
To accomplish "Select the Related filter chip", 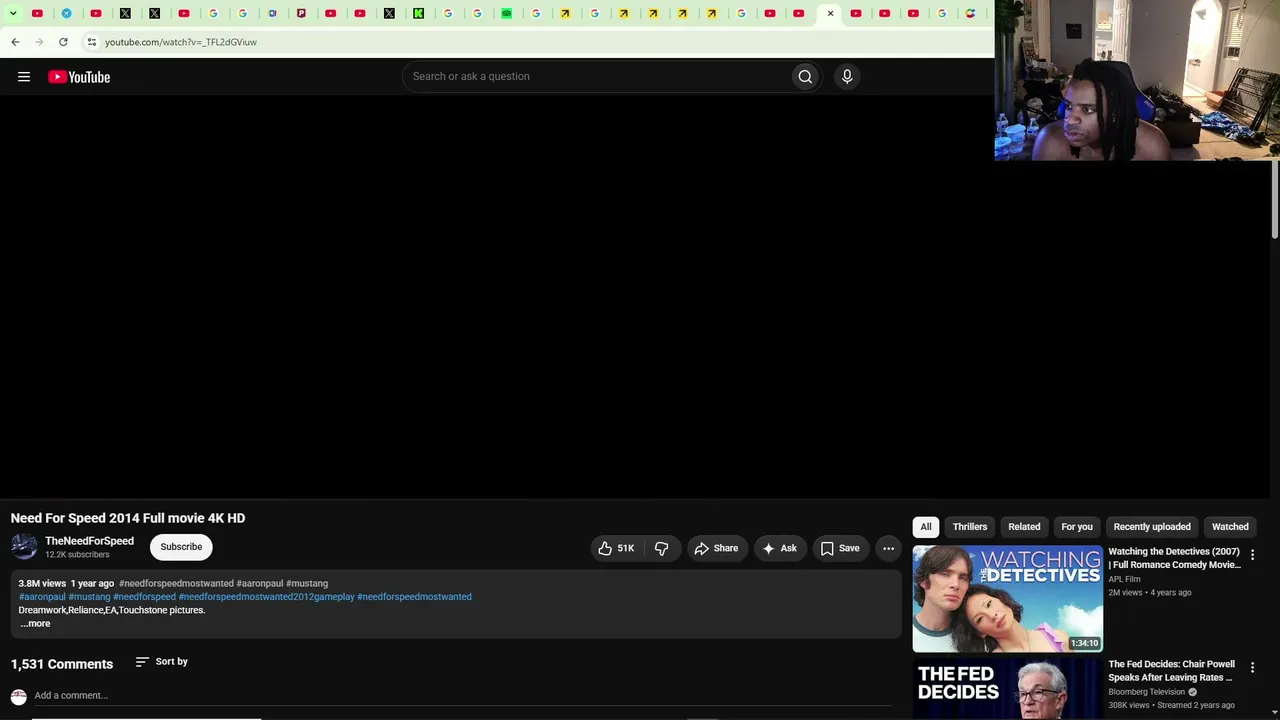I will point(1024,527).
